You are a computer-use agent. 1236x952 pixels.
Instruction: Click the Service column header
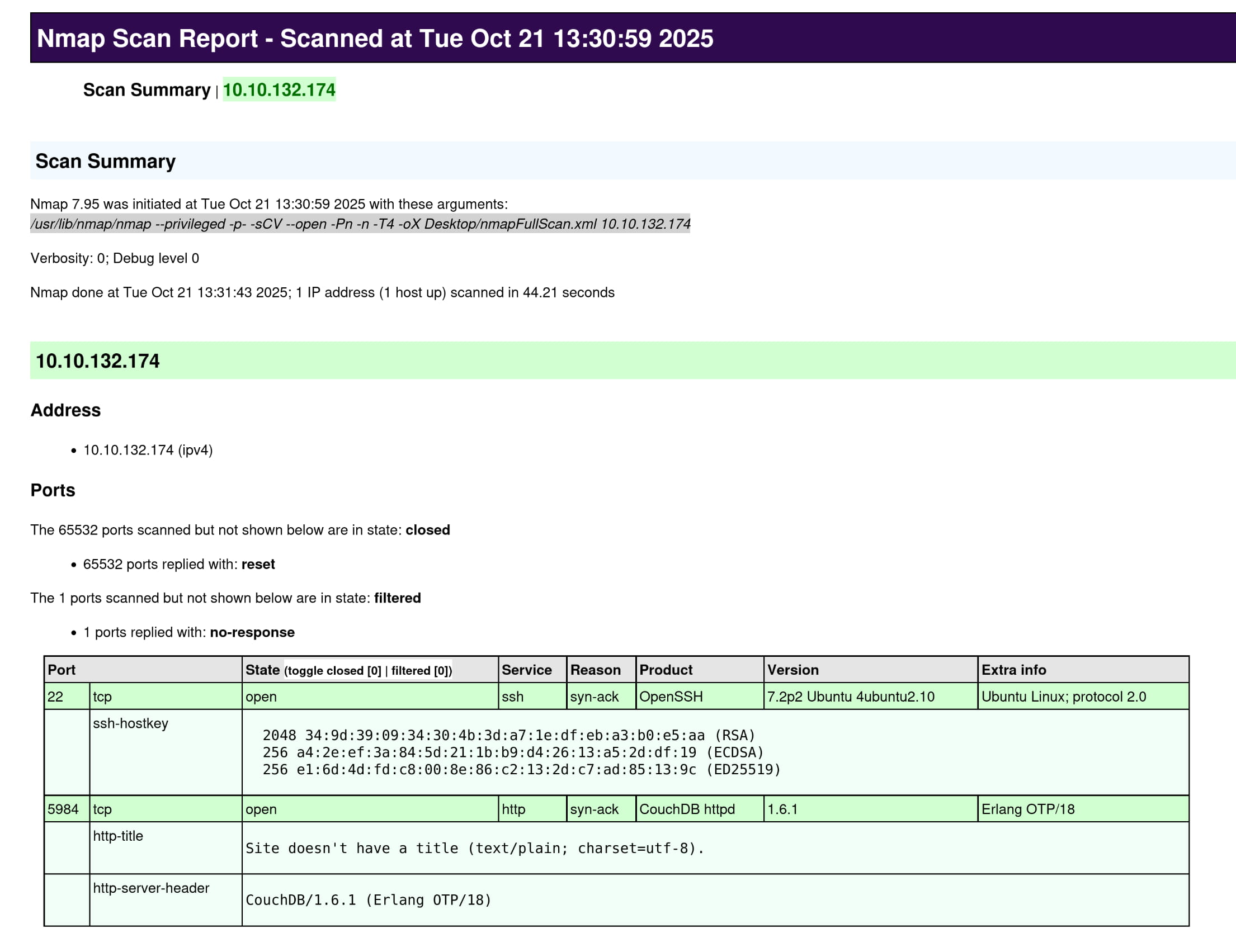click(x=526, y=670)
